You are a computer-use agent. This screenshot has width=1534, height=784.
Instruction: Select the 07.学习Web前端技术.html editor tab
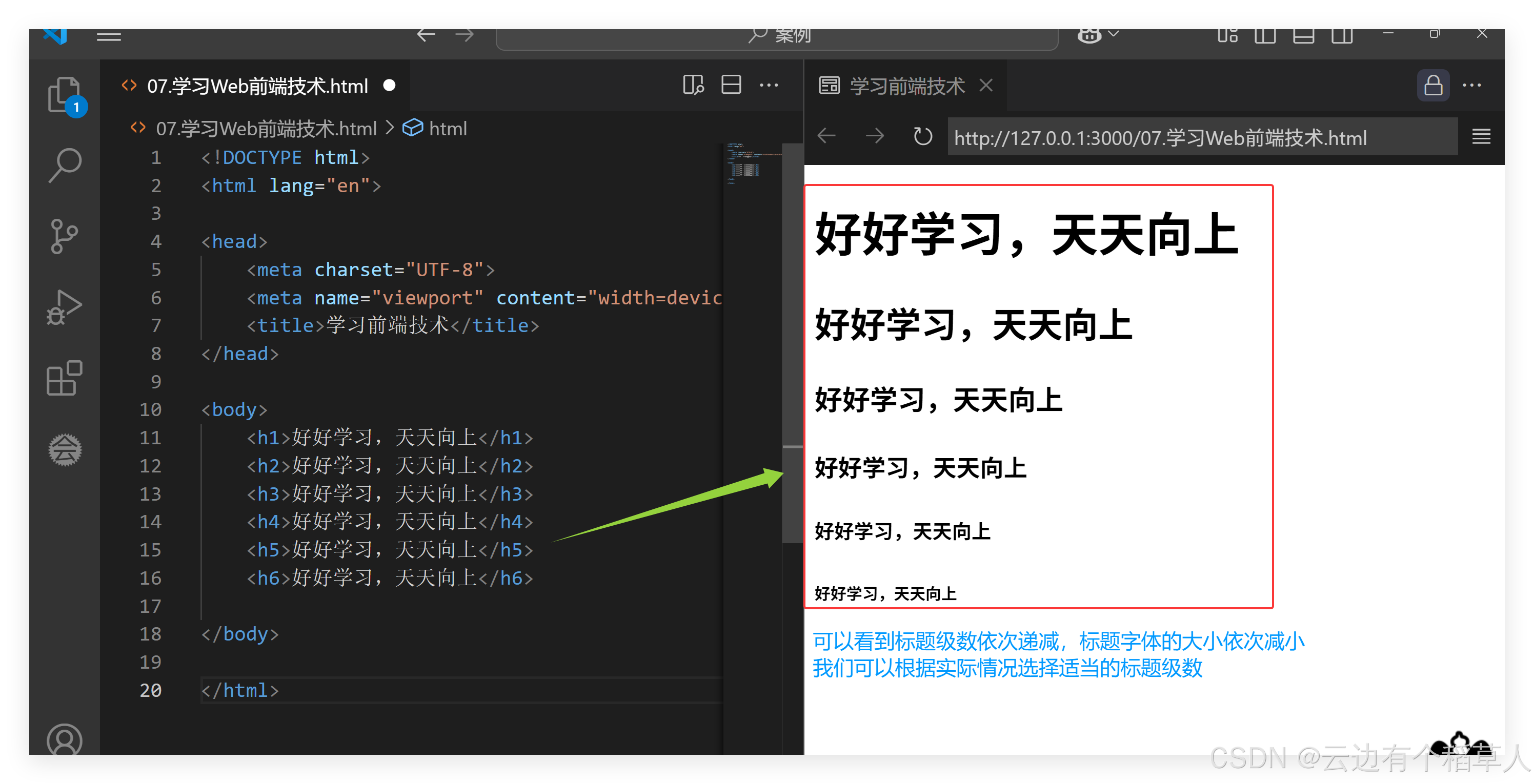tap(257, 86)
